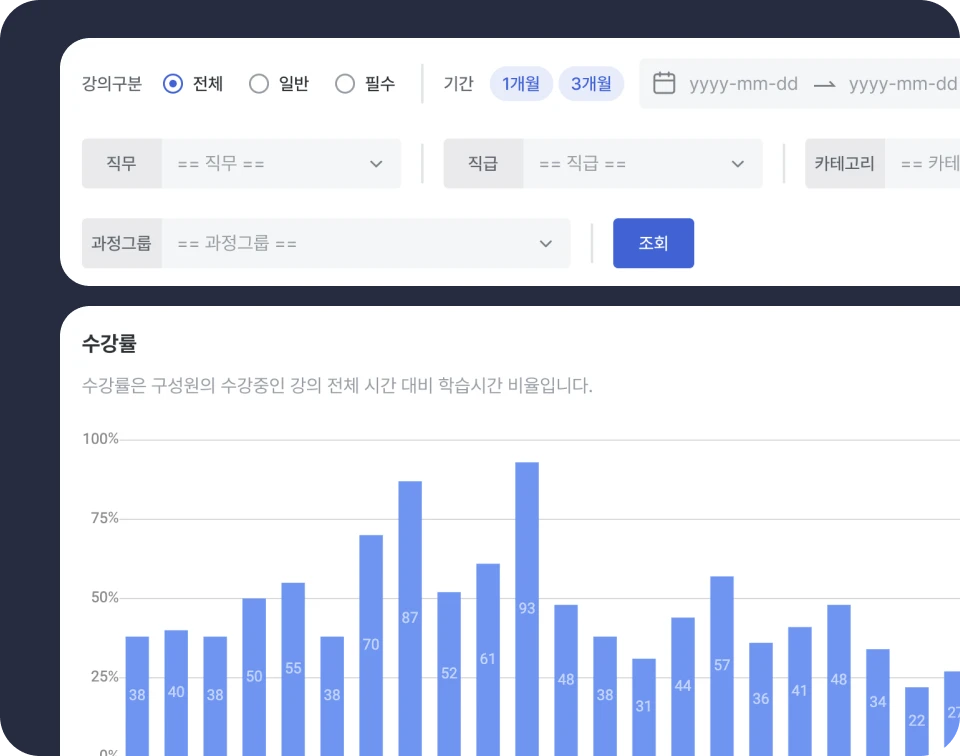
Task: Open the calendar date picker icon
Action: click(x=664, y=83)
